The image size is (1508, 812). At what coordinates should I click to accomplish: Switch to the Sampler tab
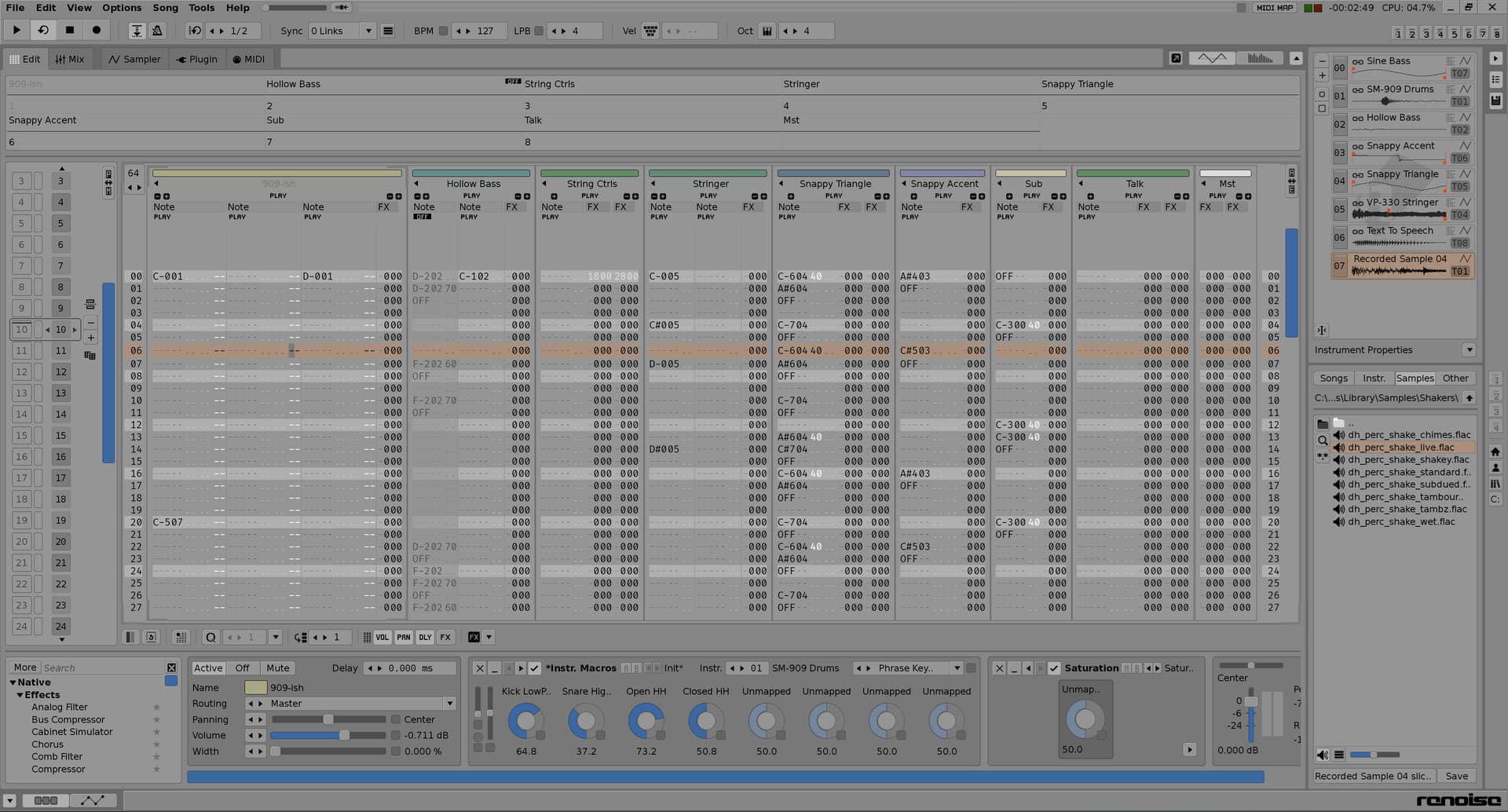134,59
